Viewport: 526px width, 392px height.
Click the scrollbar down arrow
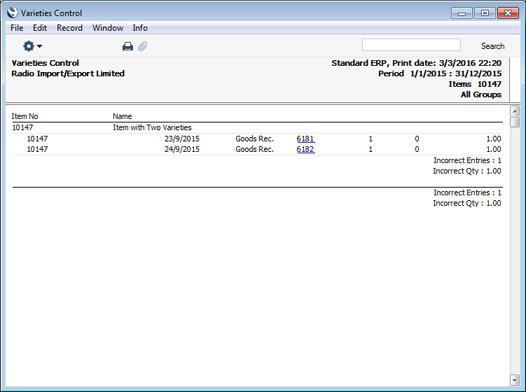coord(515,380)
